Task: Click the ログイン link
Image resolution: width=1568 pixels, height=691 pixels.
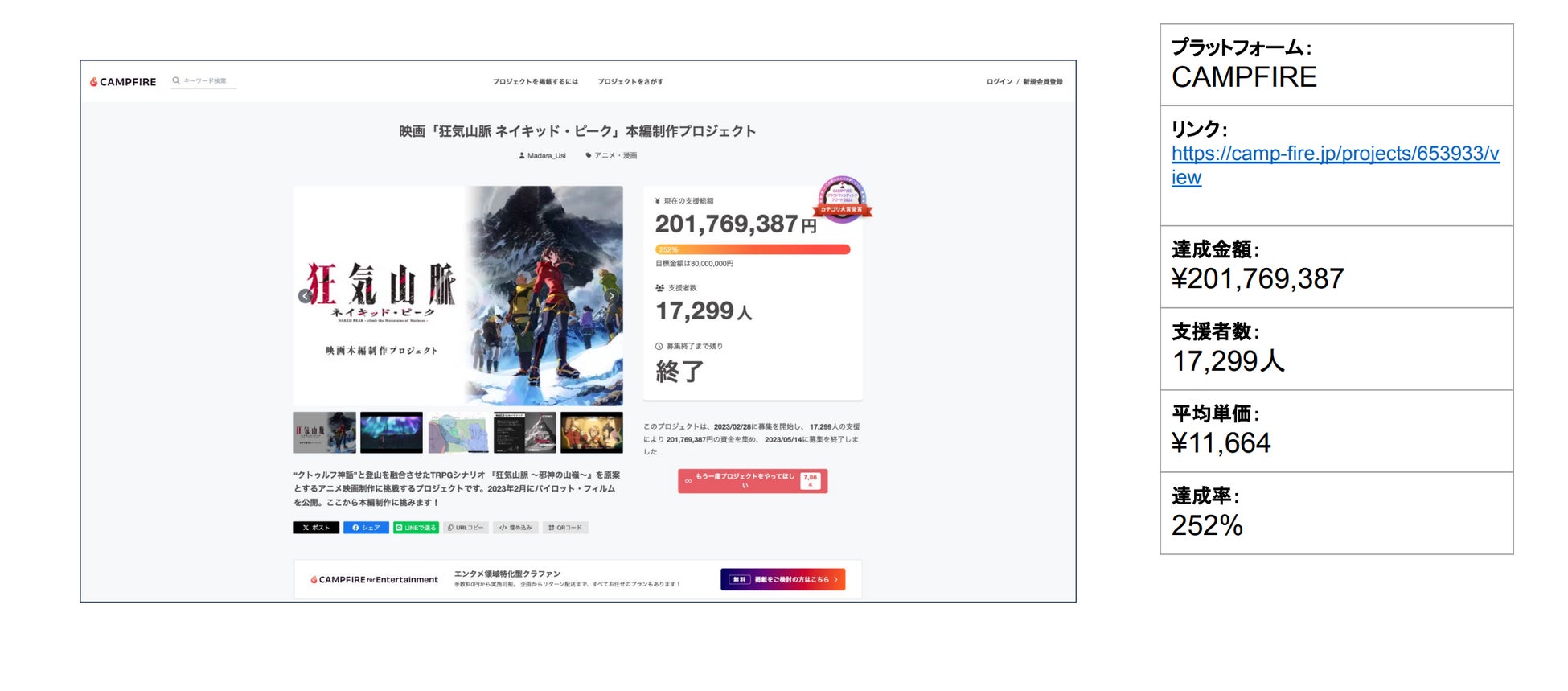Action: (999, 82)
